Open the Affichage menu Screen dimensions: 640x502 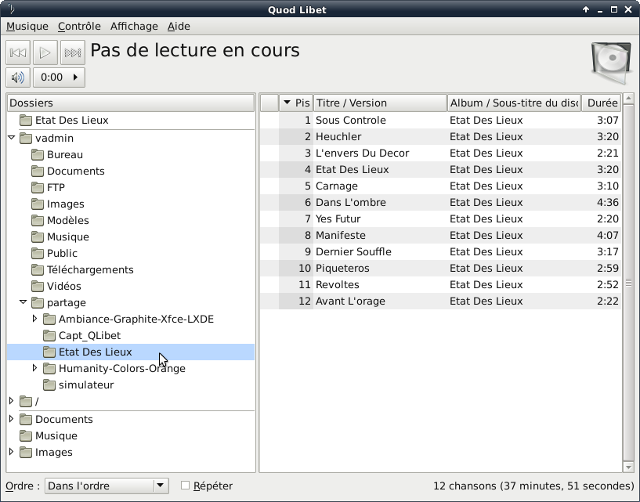(x=134, y=26)
